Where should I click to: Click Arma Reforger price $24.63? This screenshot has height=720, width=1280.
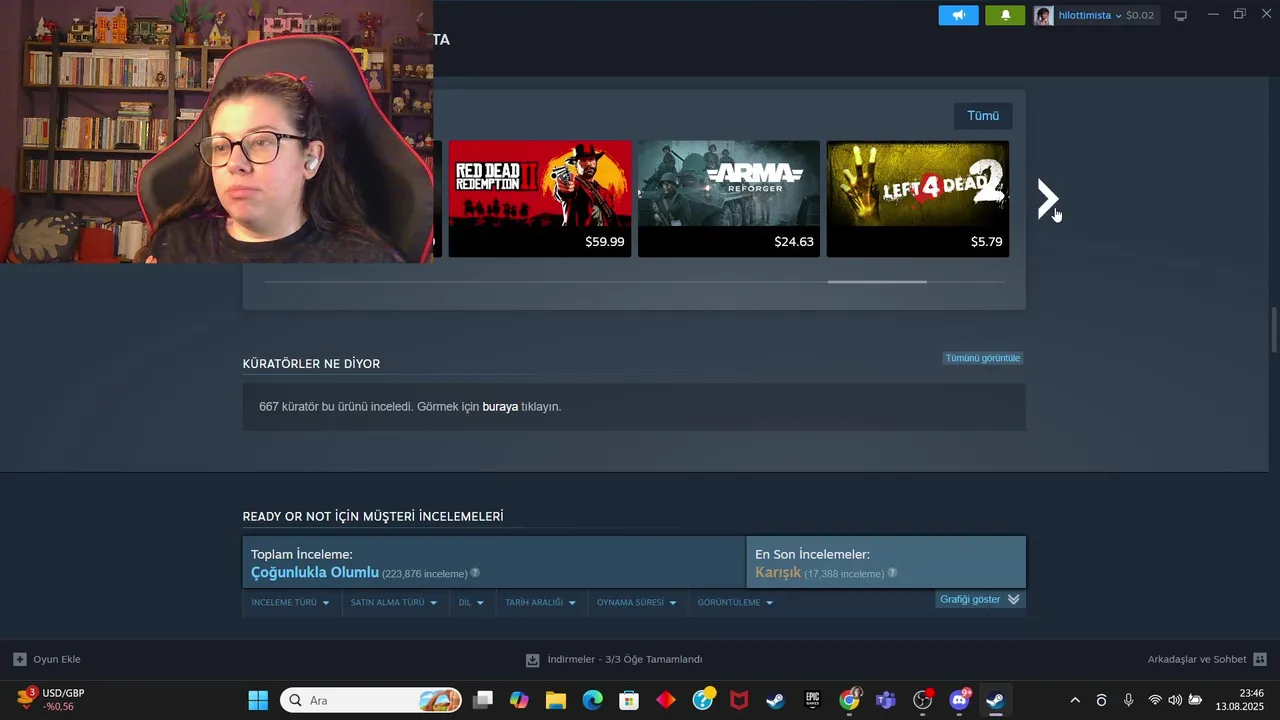(x=794, y=242)
